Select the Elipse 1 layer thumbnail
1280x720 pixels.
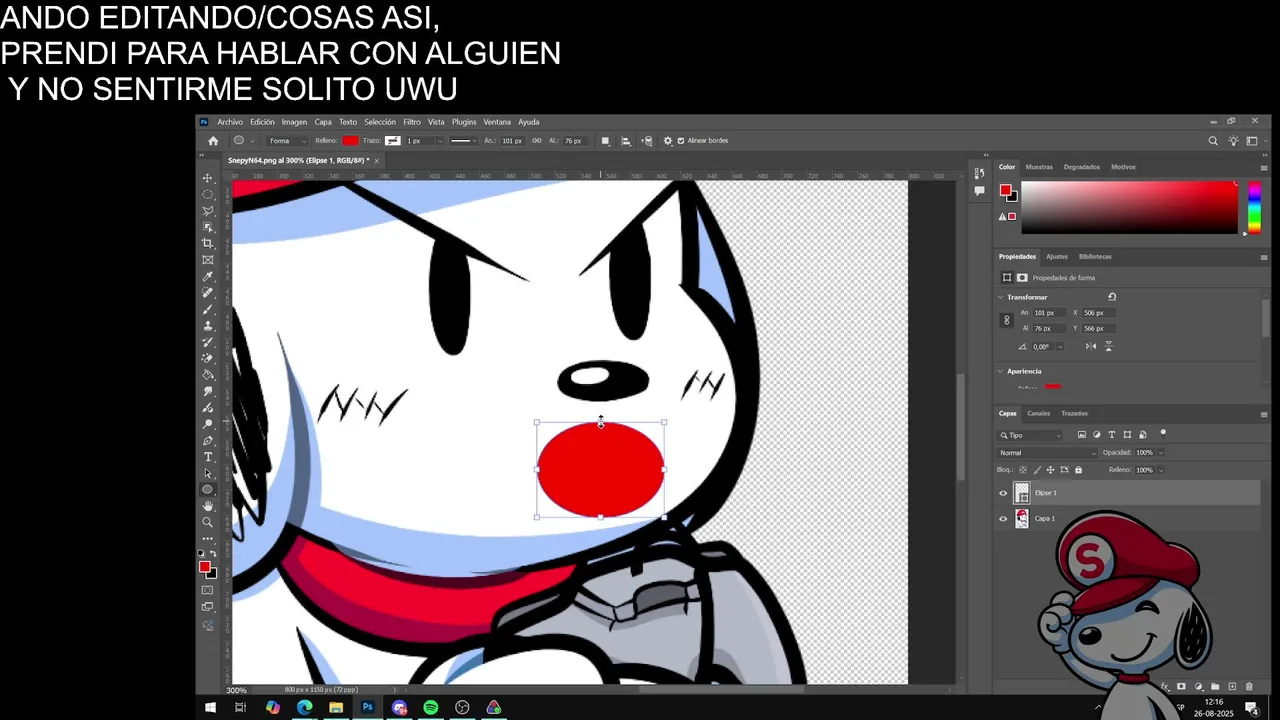pyautogui.click(x=1022, y=493)
